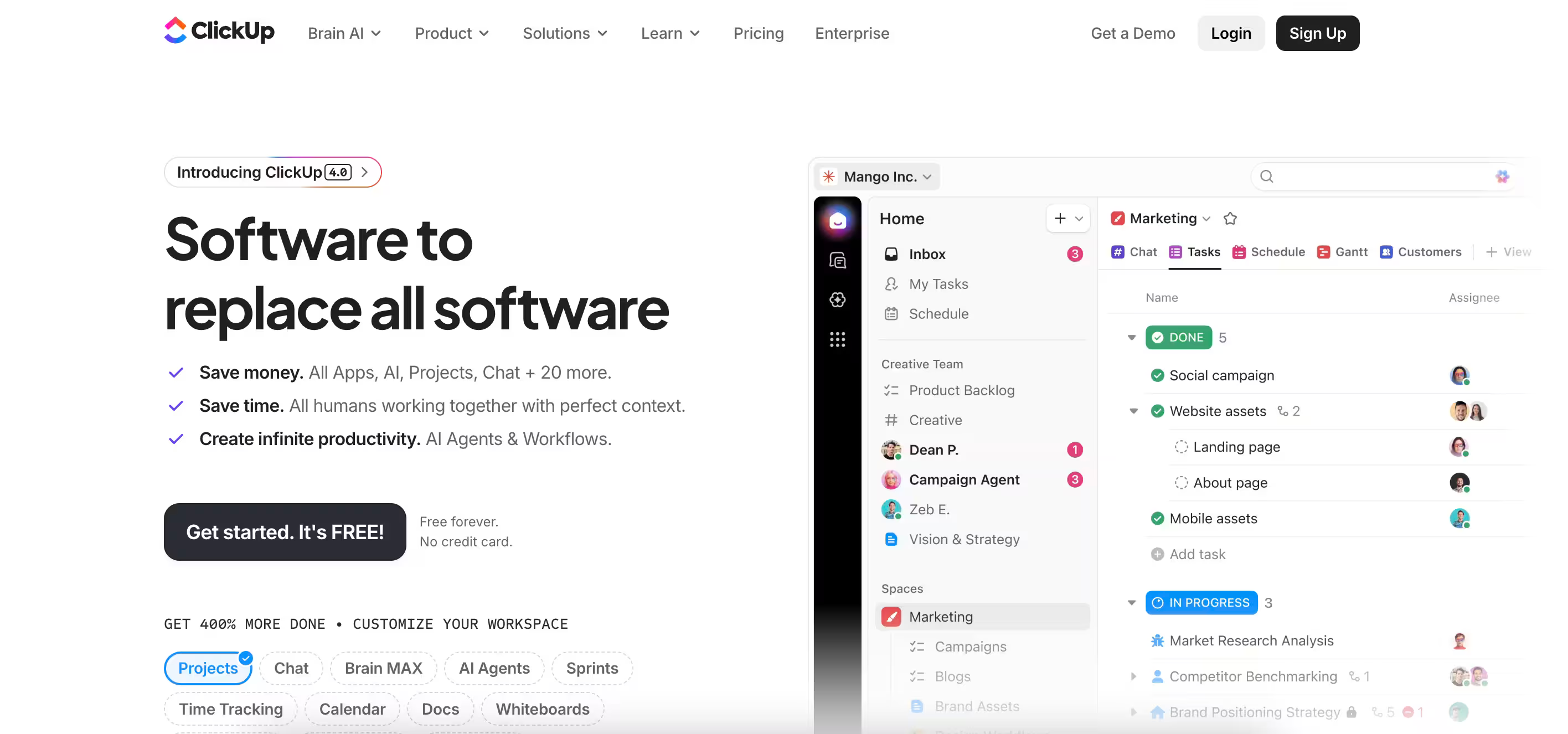Collapse the Website assets subtasks arrow
The image size is (1568, 734).
pos(1133,411)
